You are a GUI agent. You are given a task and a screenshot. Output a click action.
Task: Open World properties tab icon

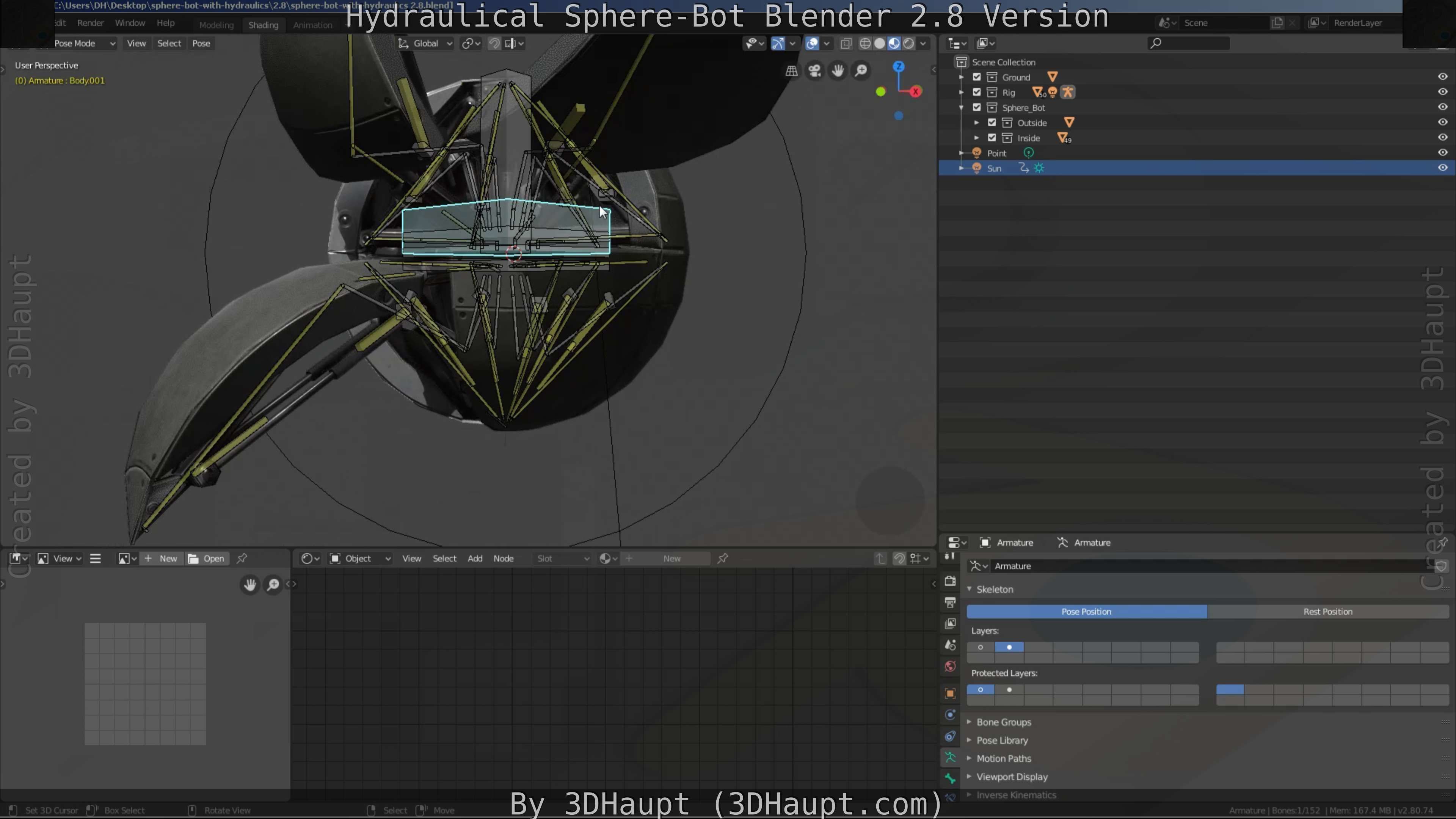[x=950, y=667]
